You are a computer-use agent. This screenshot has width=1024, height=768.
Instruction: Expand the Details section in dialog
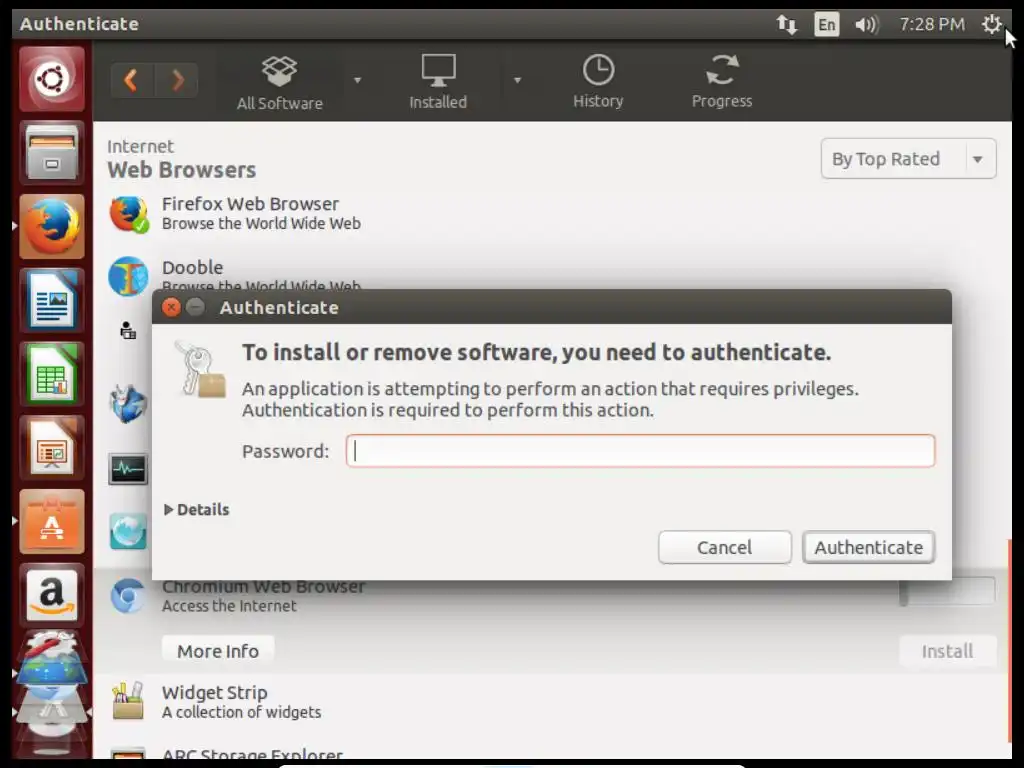[x=197, y=509]
